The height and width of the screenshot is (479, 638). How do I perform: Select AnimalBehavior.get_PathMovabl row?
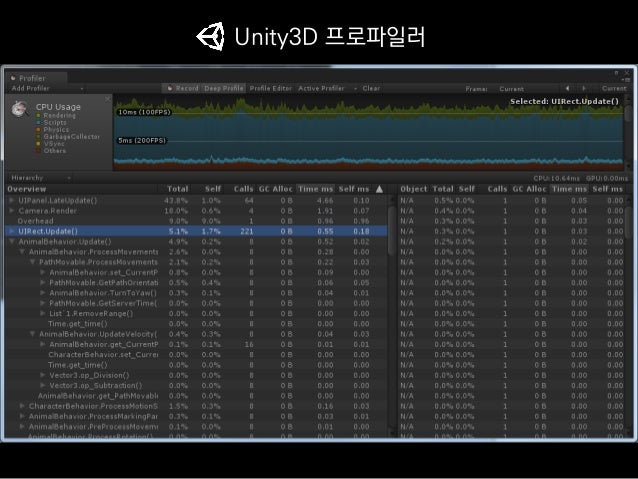(196, 396)
